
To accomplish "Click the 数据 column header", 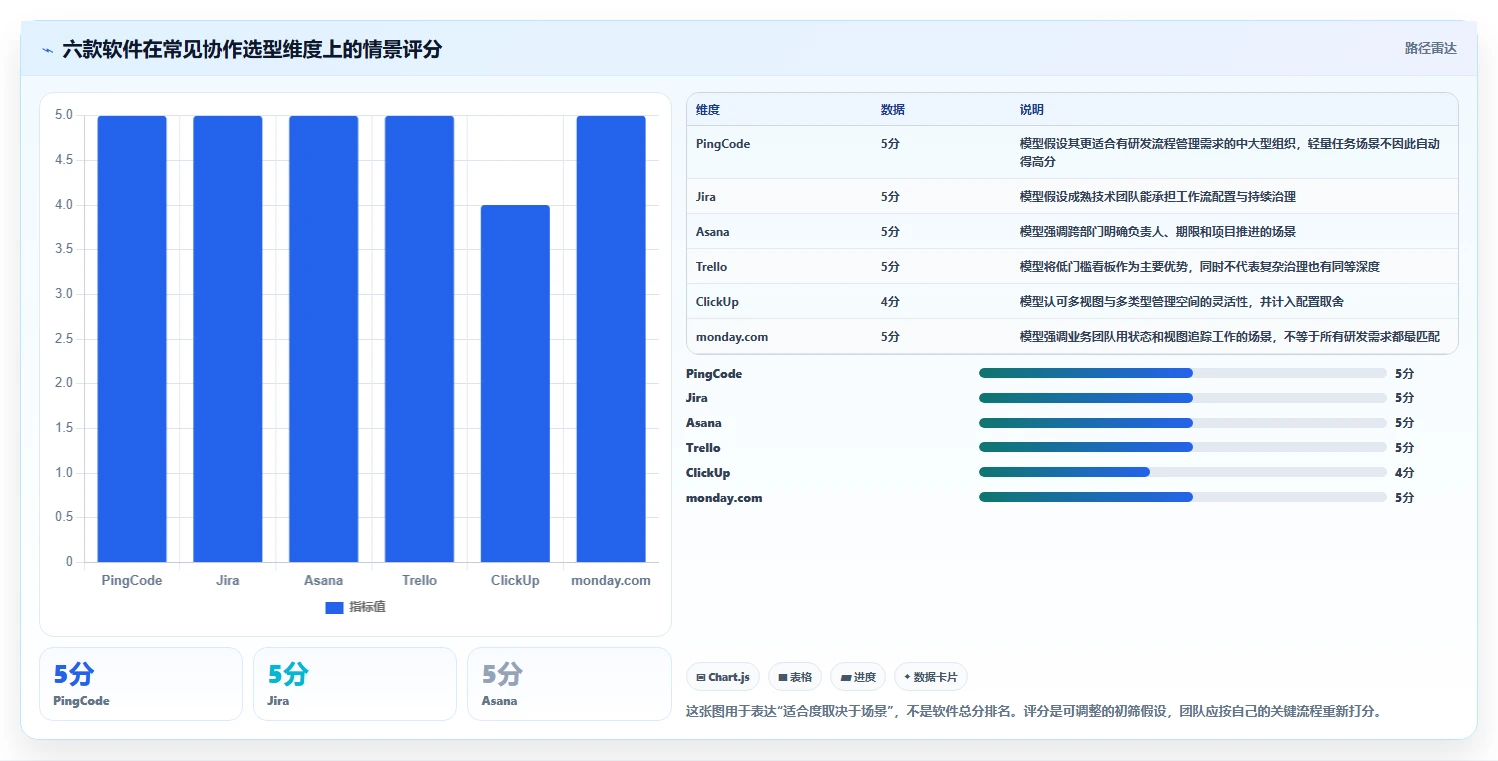I will point(893,110).
